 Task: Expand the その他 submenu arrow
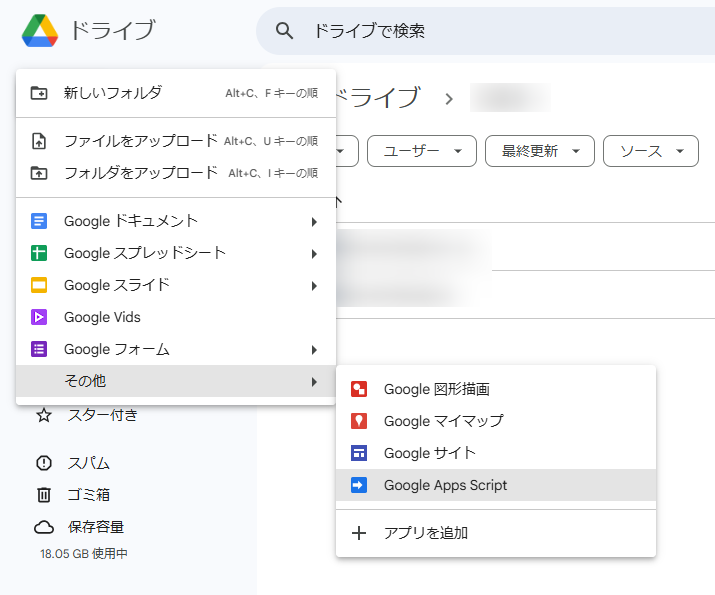pos(314,382)
